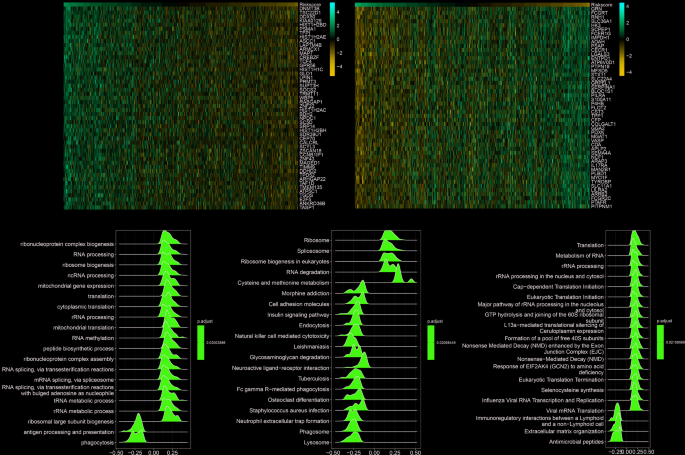Select the 'rRNA metabolic process' label
The image size is (685, 455).
click(x=84, y=411)
